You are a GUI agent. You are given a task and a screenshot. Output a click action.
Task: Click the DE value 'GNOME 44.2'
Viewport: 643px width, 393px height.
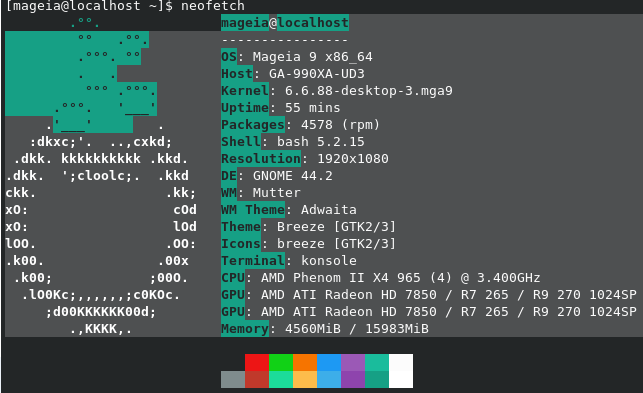(293, 176)
